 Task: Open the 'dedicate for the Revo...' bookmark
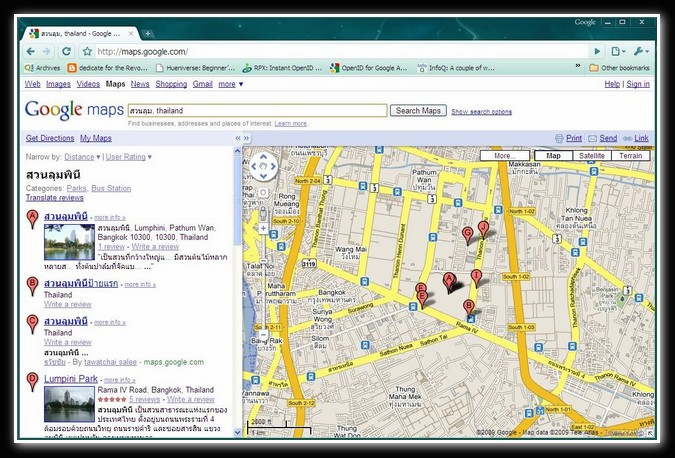pyautogui.click(x=107, y=68)
